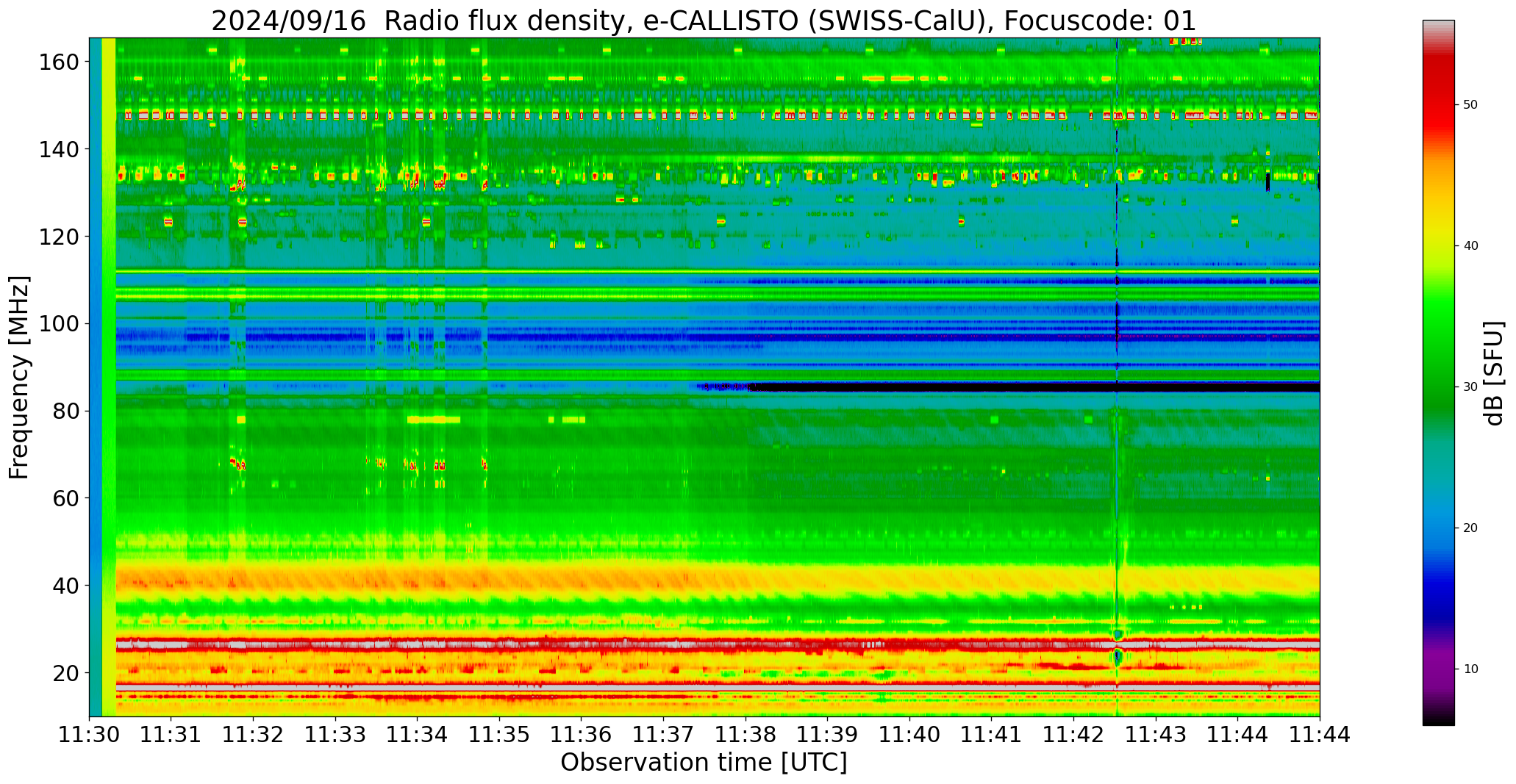Screen dimensions: 1516x784
Task: Click the 60 frequency tick label
Action: pos(65,498)
